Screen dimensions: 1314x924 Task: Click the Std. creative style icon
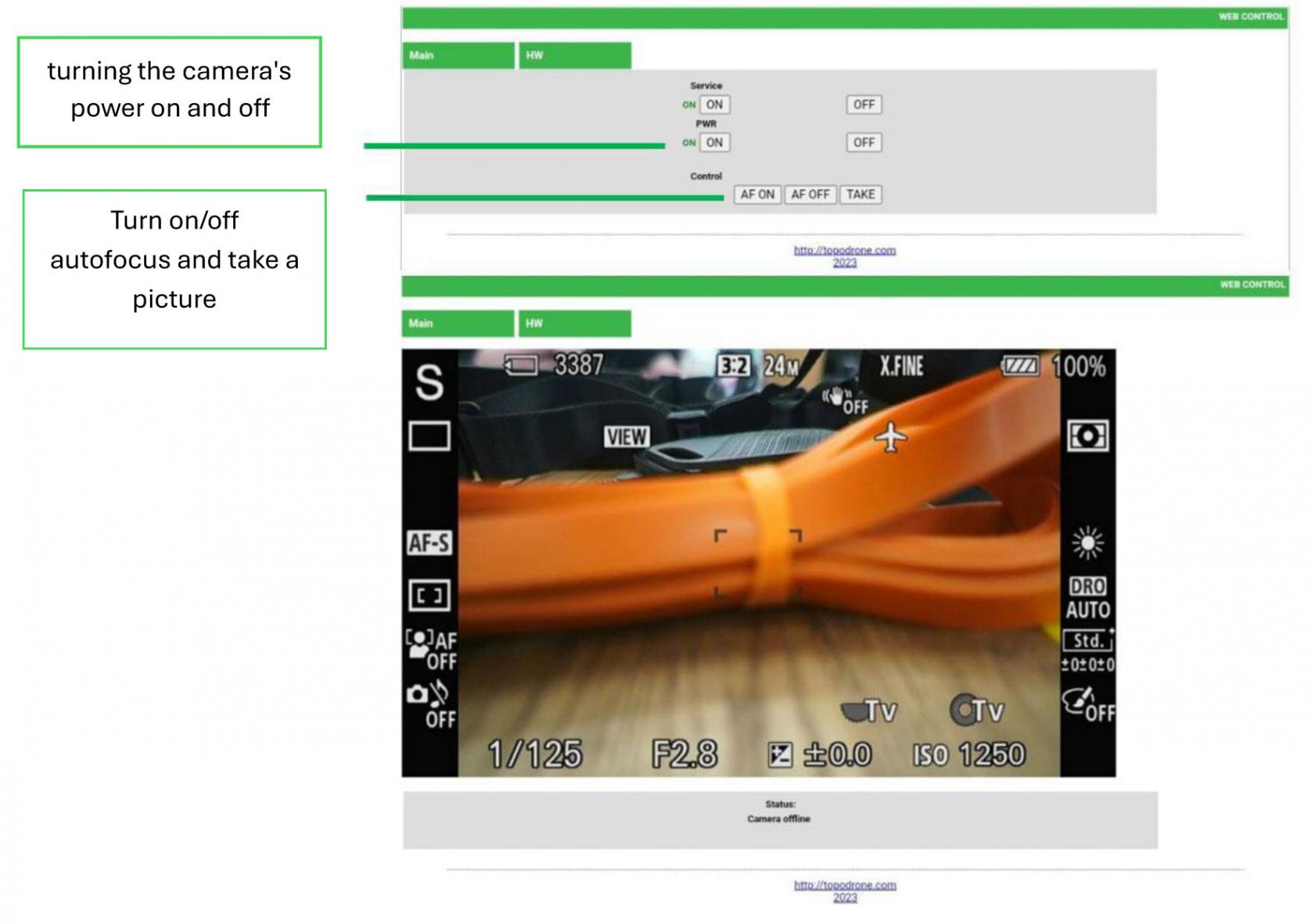tap(1087, 641)
